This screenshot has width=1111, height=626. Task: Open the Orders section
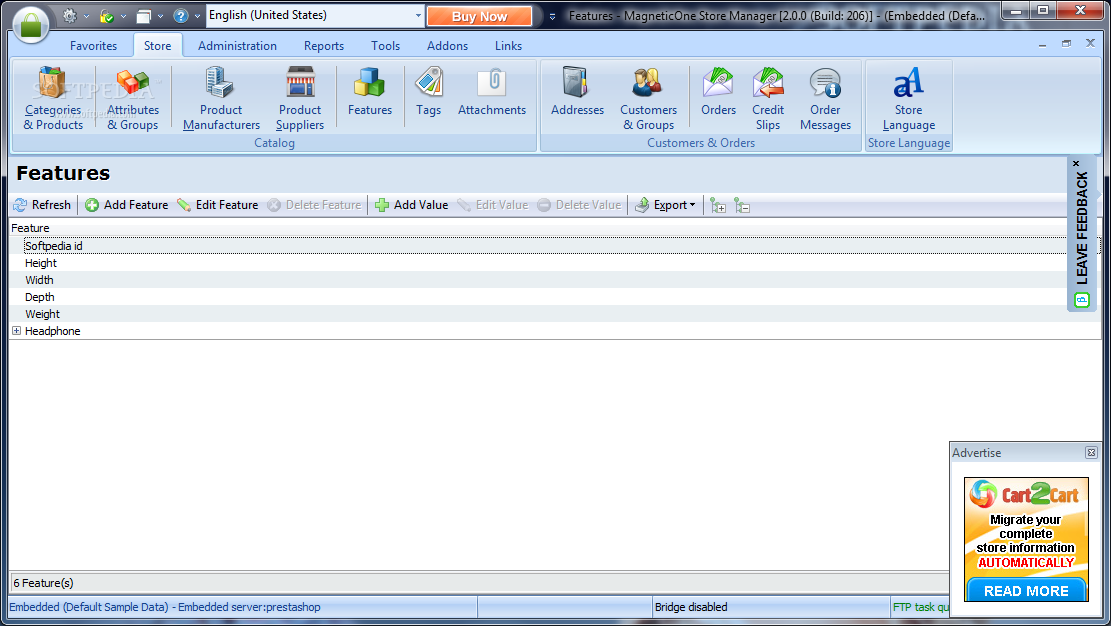(x=718, y=91)
